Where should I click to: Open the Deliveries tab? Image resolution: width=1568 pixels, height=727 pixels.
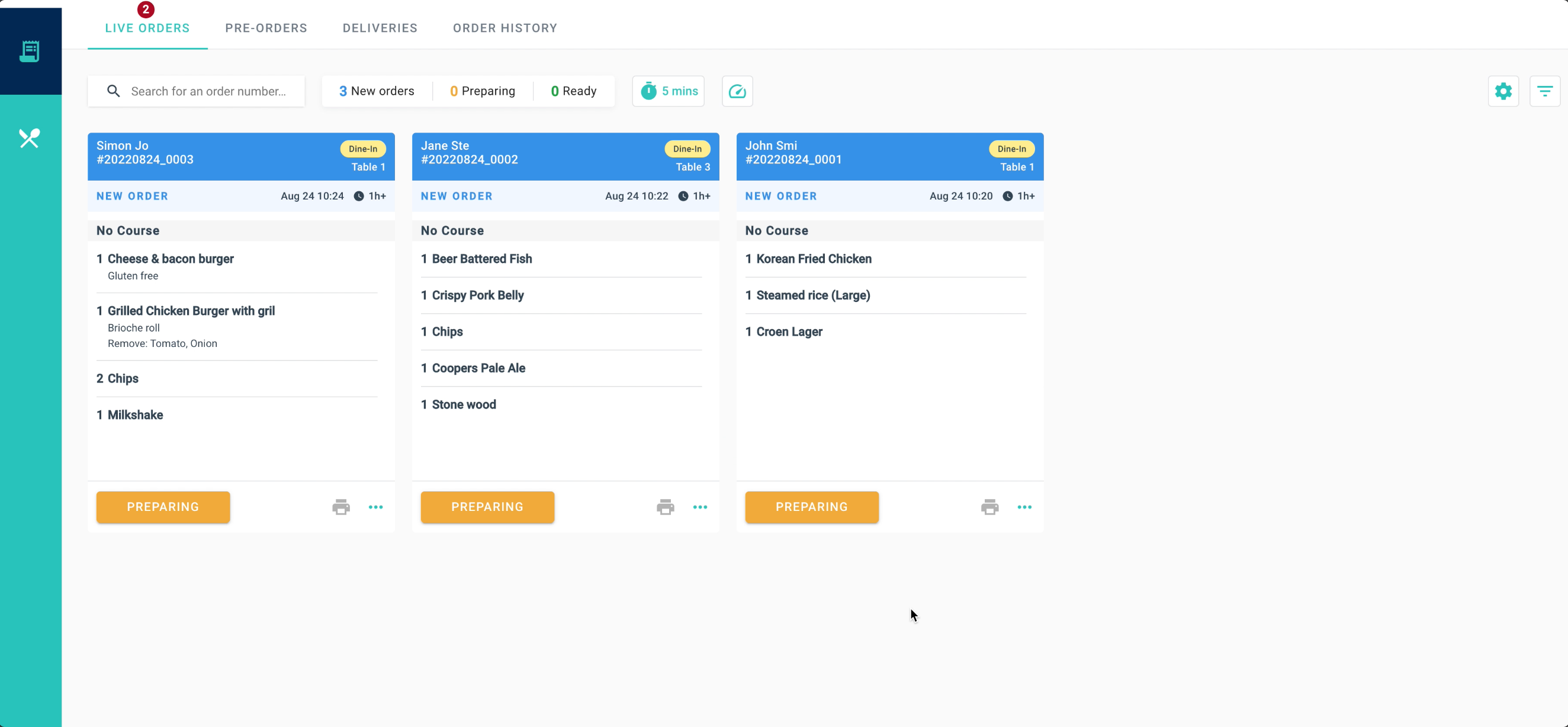[x=380, y=28]
